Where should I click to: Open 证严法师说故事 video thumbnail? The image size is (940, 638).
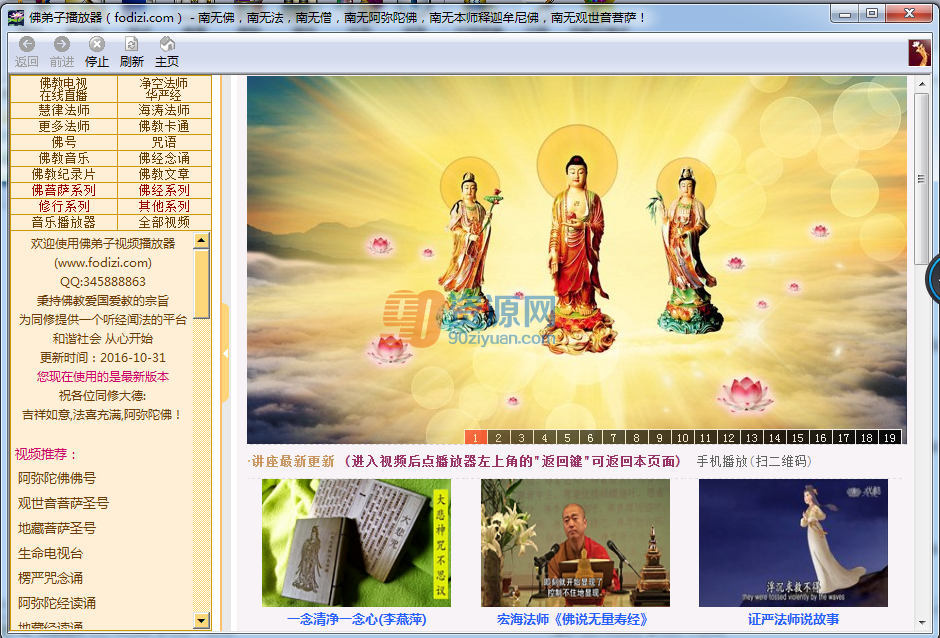(x=793, y=543)
